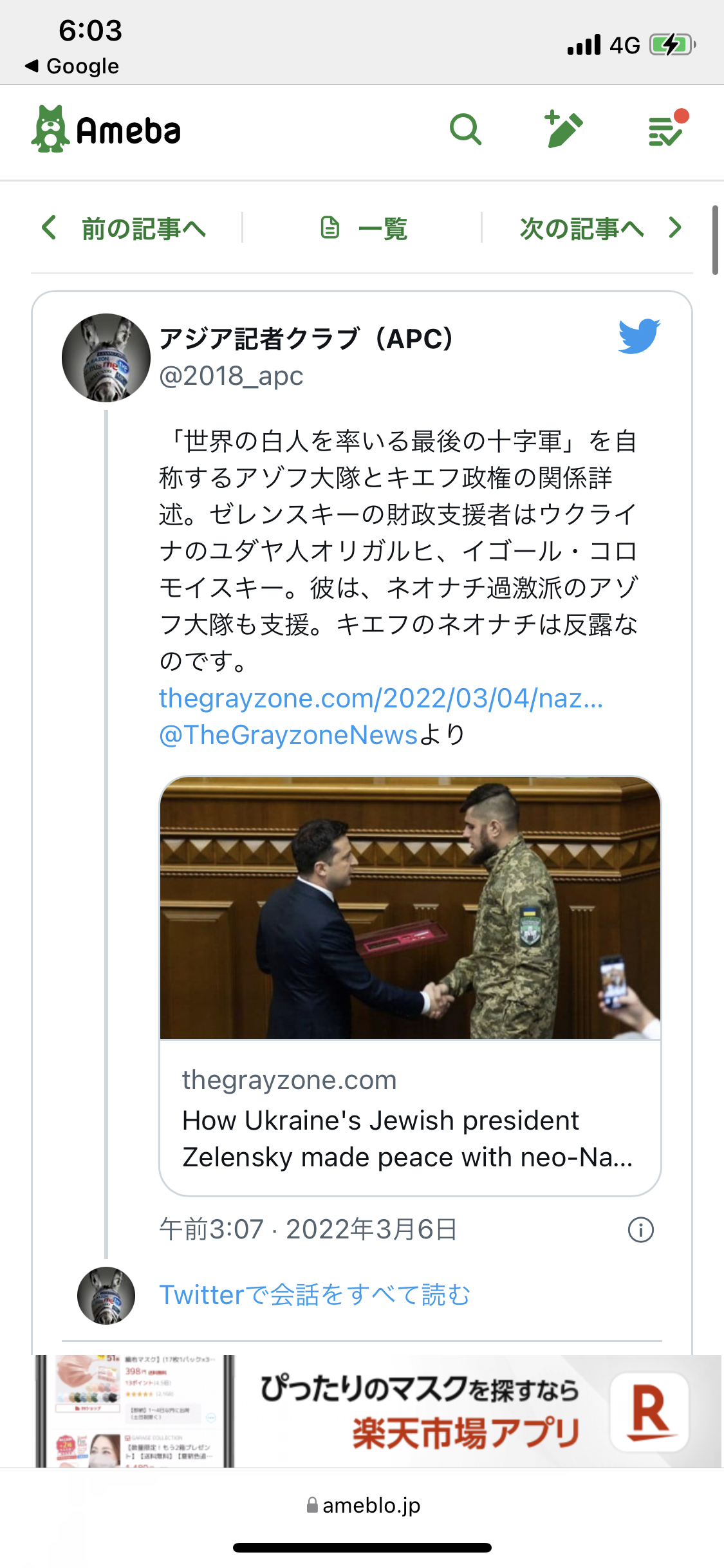The image size is (724, 1568).
Task: Tap the left chevron arrow
Action: tap(49, 228)
